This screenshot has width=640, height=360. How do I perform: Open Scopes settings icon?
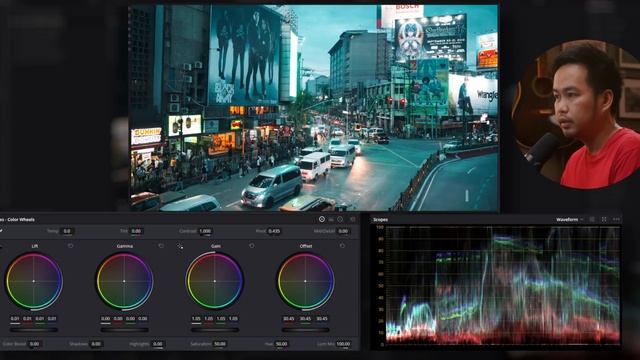592,220
